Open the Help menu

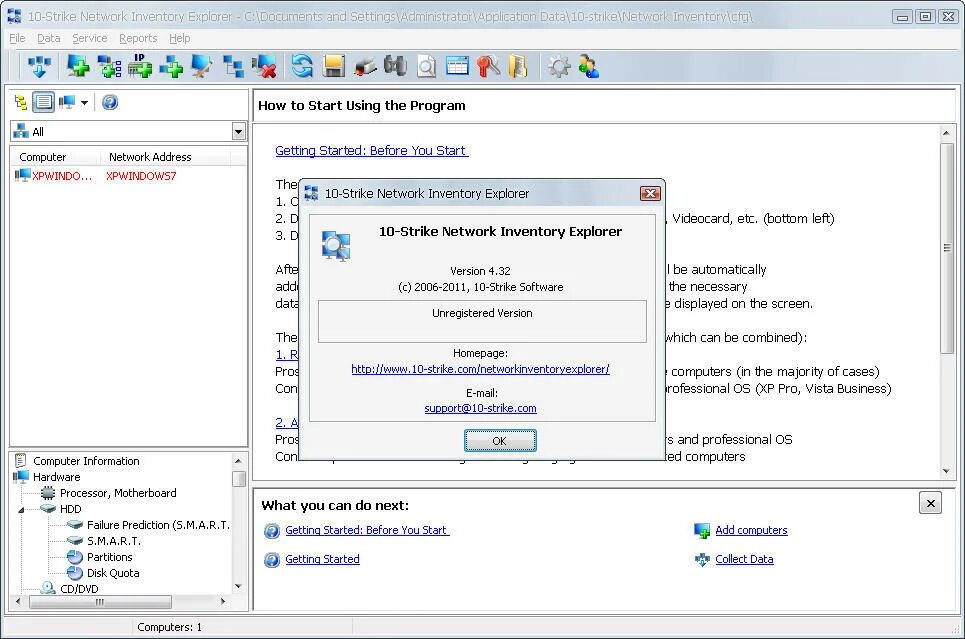pyautogui.click(x=180, y=38)
